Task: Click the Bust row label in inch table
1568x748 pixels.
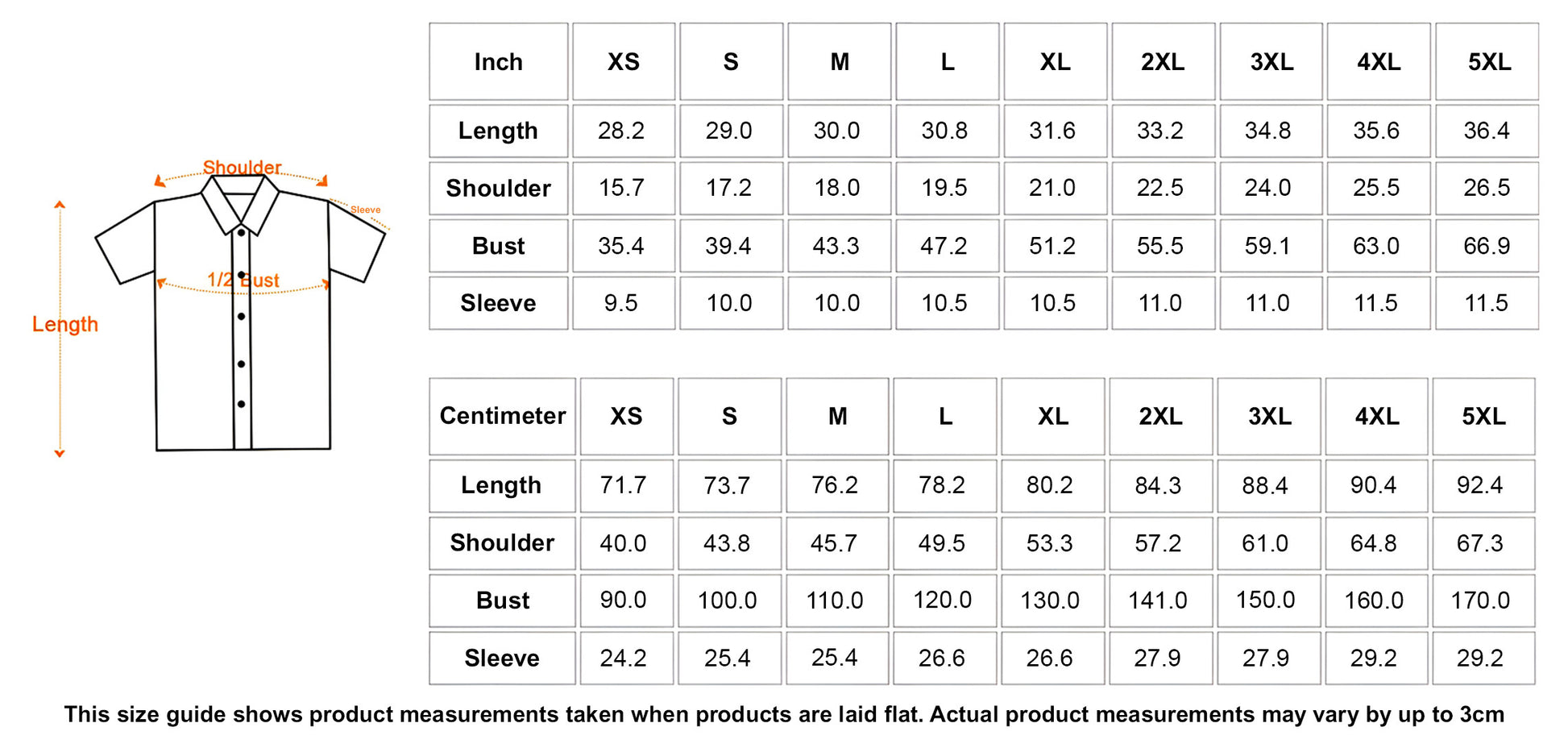Action: [x=498, y=246]
